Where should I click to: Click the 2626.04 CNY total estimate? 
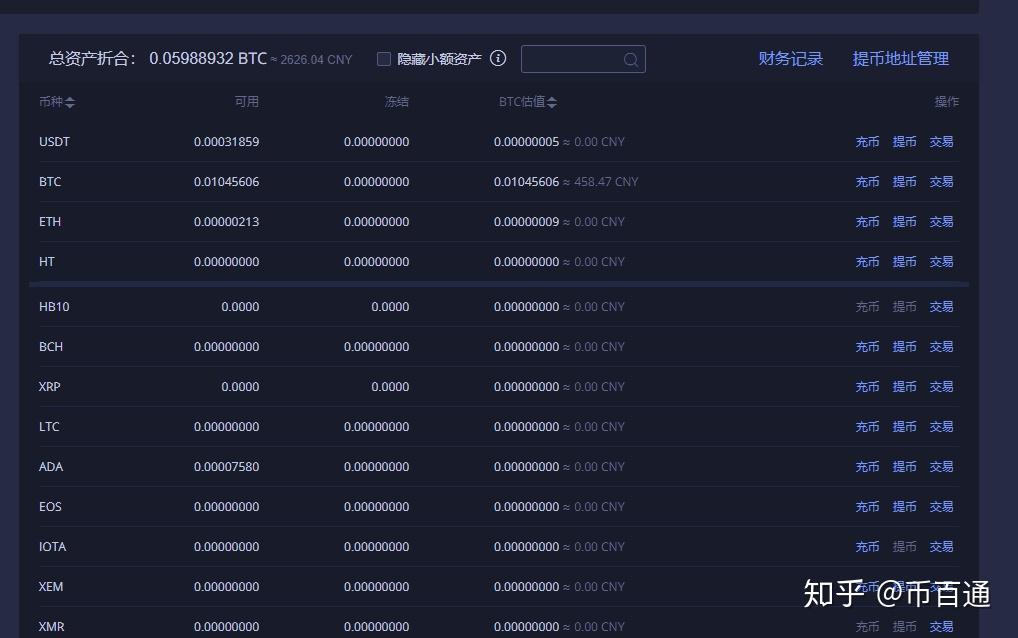pyautogui.click(x=316, y=60)
